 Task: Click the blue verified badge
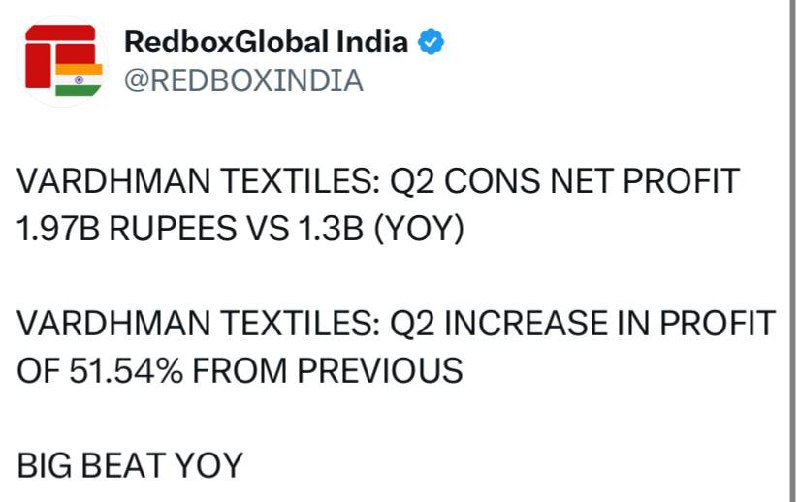[431, 42]
